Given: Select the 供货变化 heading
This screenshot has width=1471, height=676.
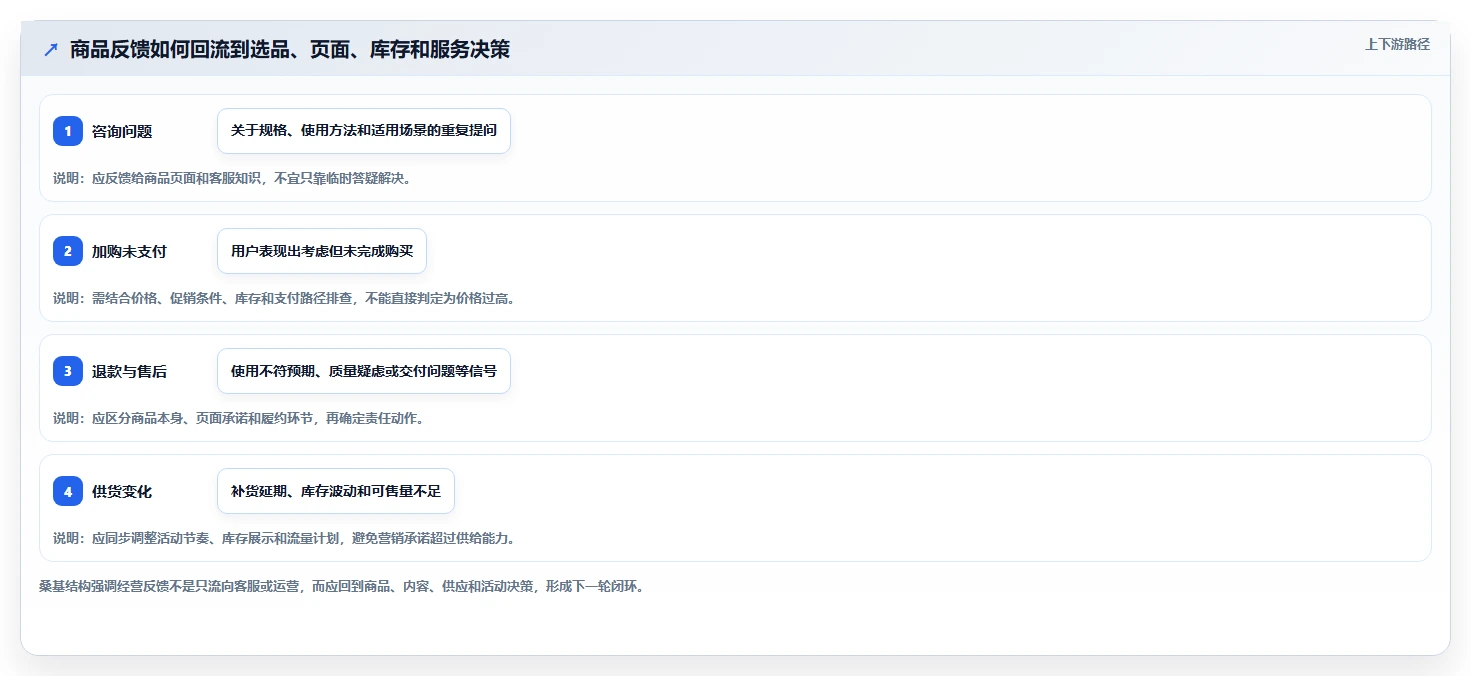Looking at the screenshot, I should coord(122,491).
